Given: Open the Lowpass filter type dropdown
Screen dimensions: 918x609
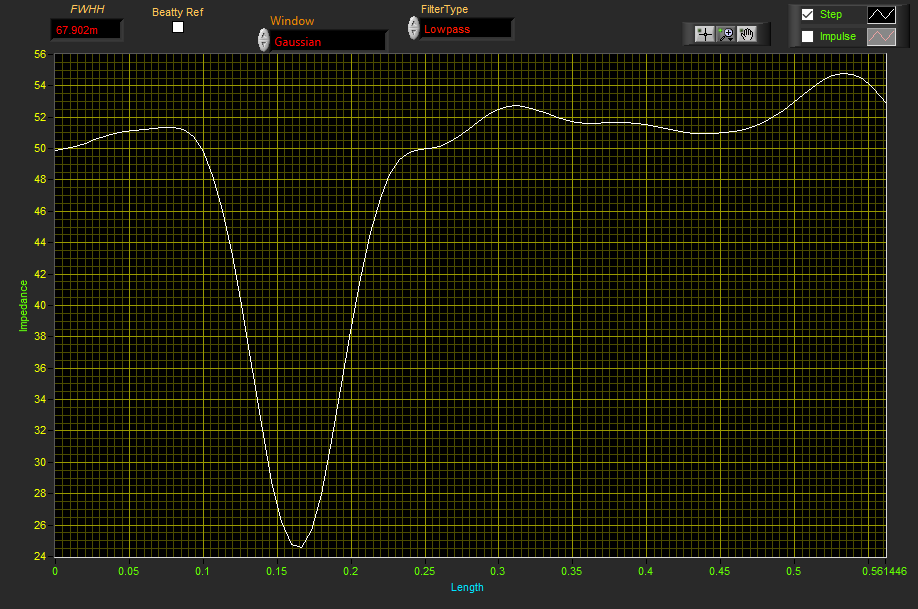Looking at the screenshot, I should pos(467,29).
